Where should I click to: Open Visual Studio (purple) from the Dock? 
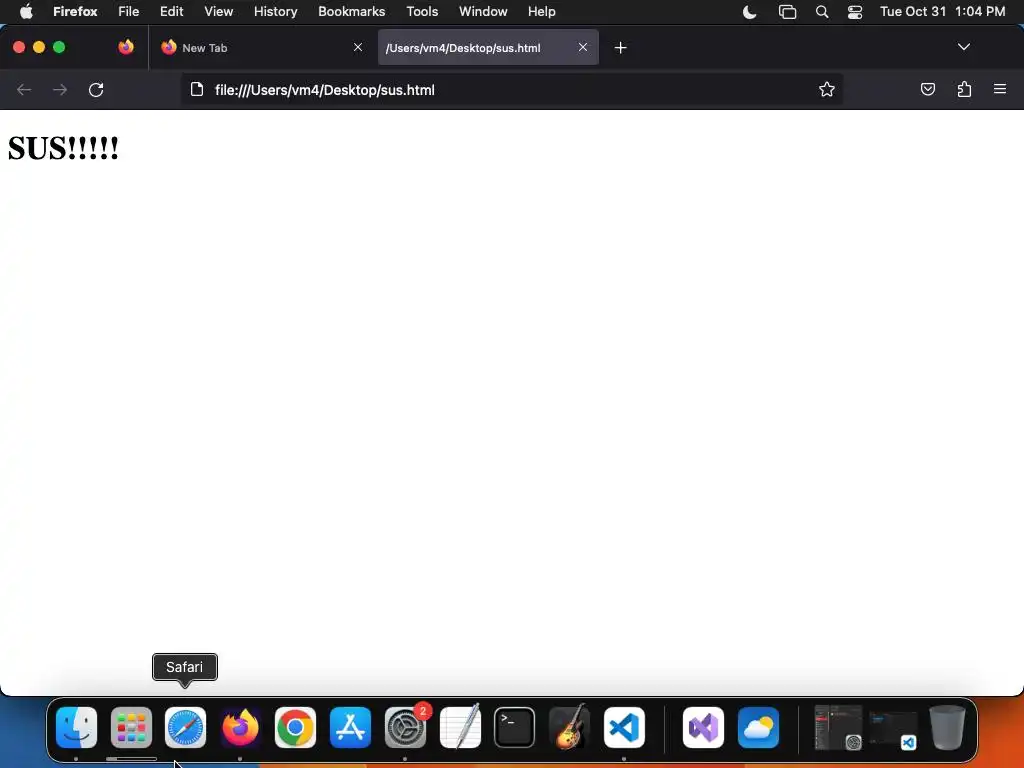[x=703, y=727]
